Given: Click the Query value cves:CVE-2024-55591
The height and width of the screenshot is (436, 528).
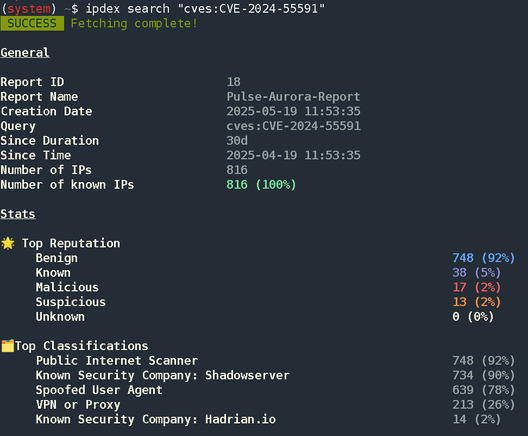Looking at the screenshot, I should [x=293, y=126].
